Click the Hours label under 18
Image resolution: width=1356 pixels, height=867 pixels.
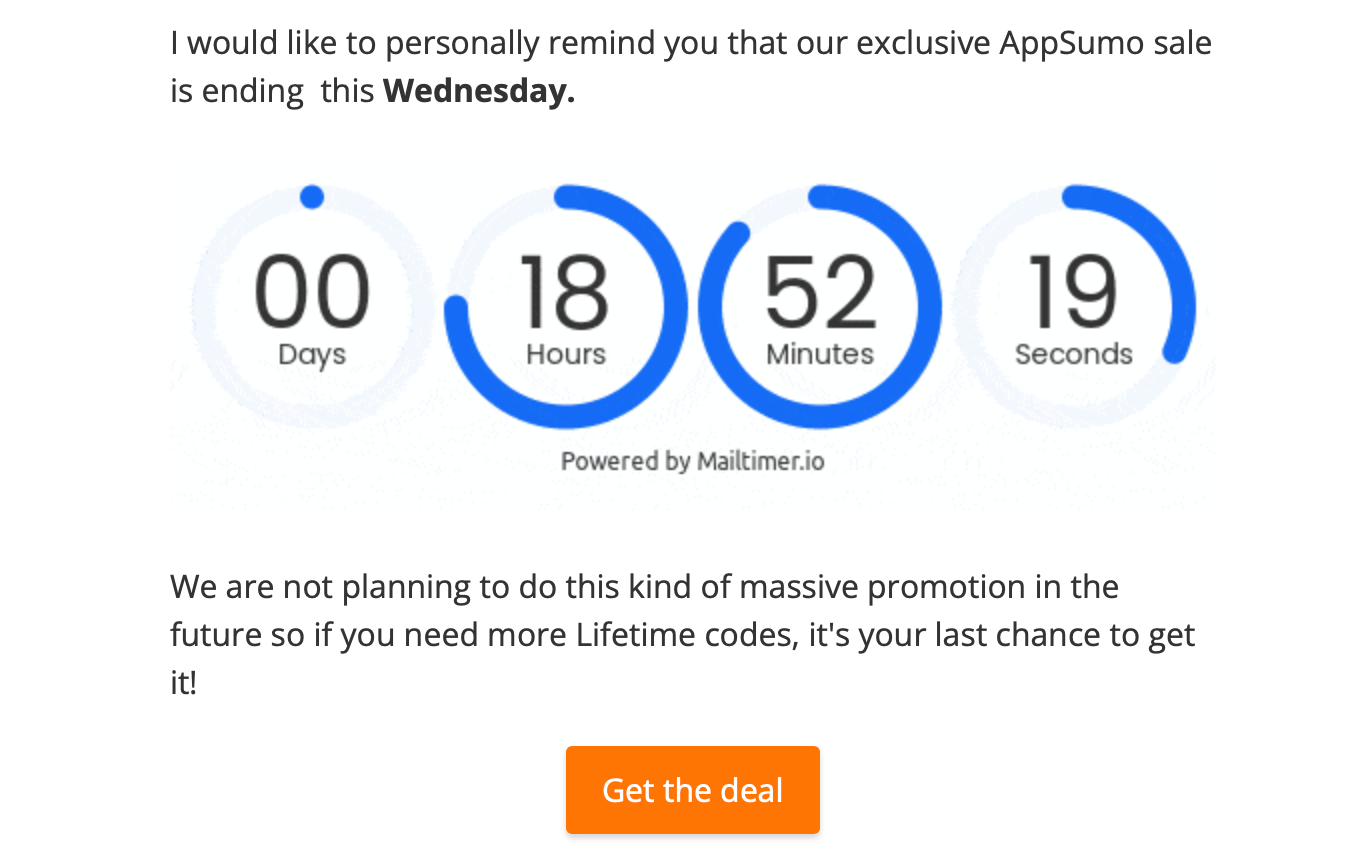tap(565, 354)
